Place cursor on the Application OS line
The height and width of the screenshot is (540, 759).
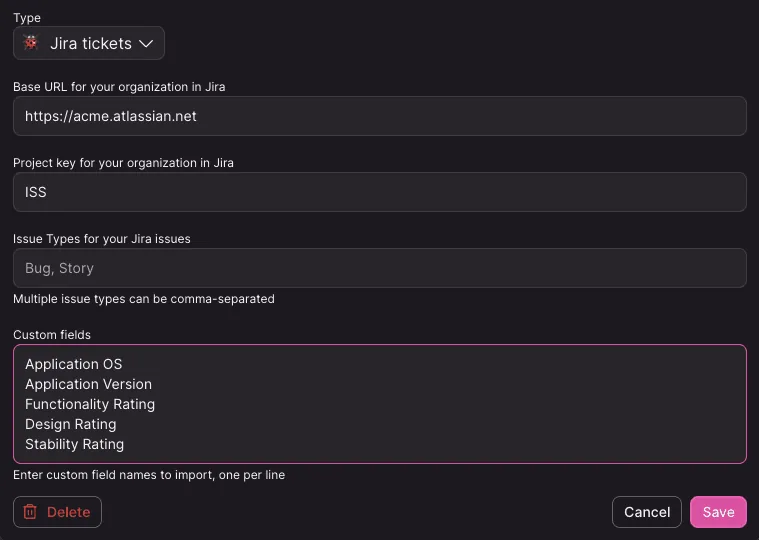pos(74,364)
